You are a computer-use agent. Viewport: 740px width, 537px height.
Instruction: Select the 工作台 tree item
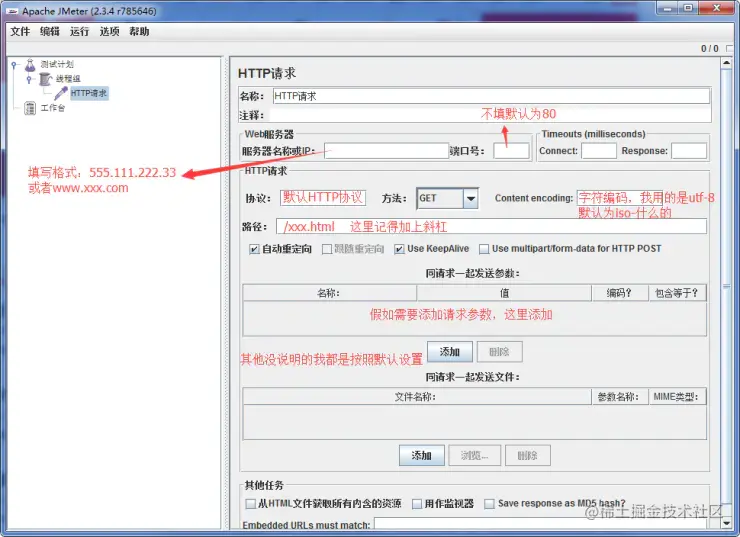point(53,108)
